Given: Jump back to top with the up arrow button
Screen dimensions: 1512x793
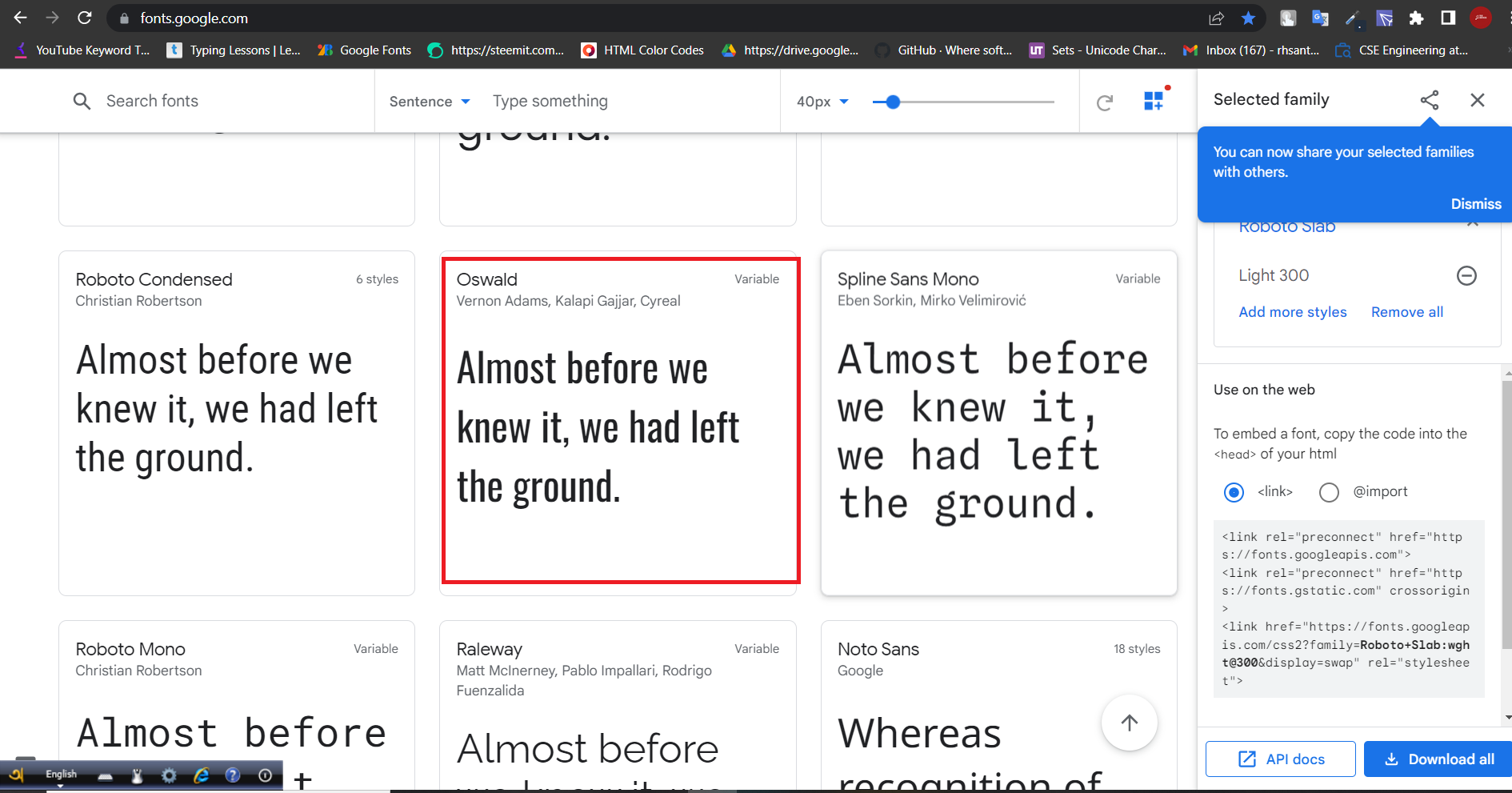Looking at the screenshot, I should (x=1130, y=723).
